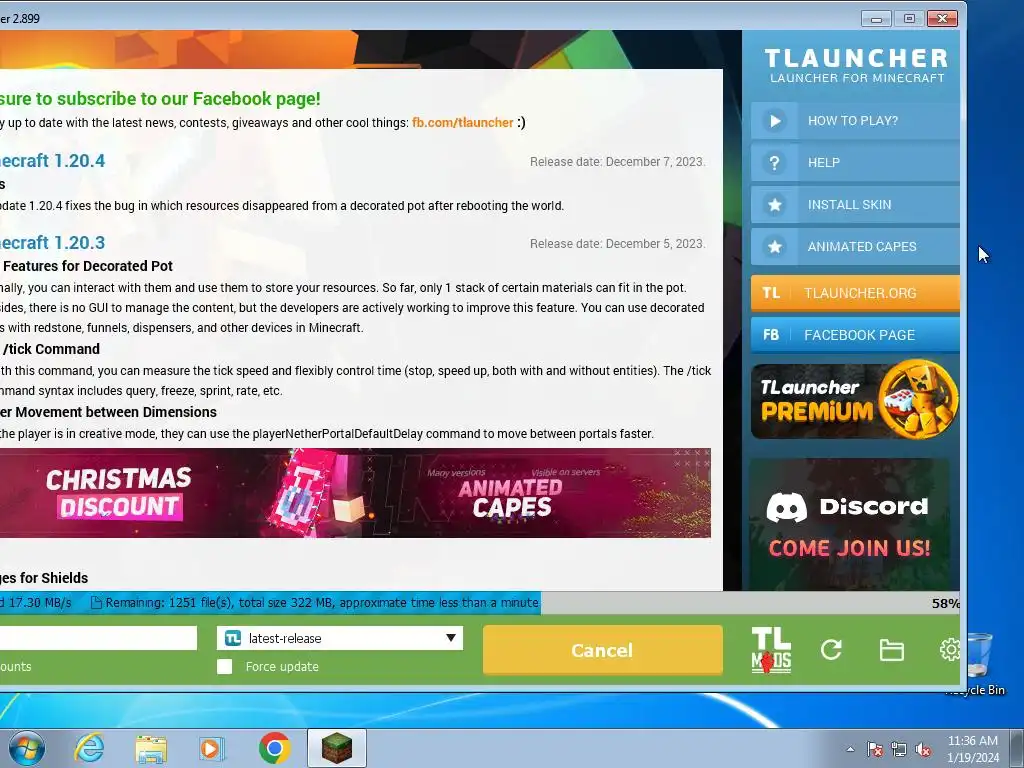Click the star icon beside Animated Capes
1024x768 pixels.
(x=775, y=247)
